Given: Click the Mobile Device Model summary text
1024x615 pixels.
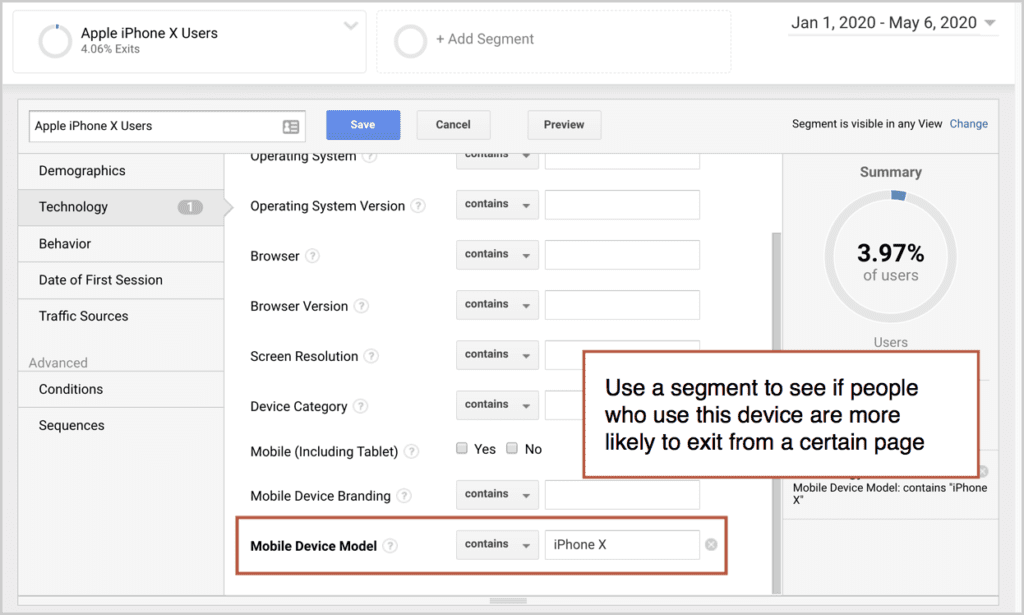Looking at the screenshot, I should point(889,494).
